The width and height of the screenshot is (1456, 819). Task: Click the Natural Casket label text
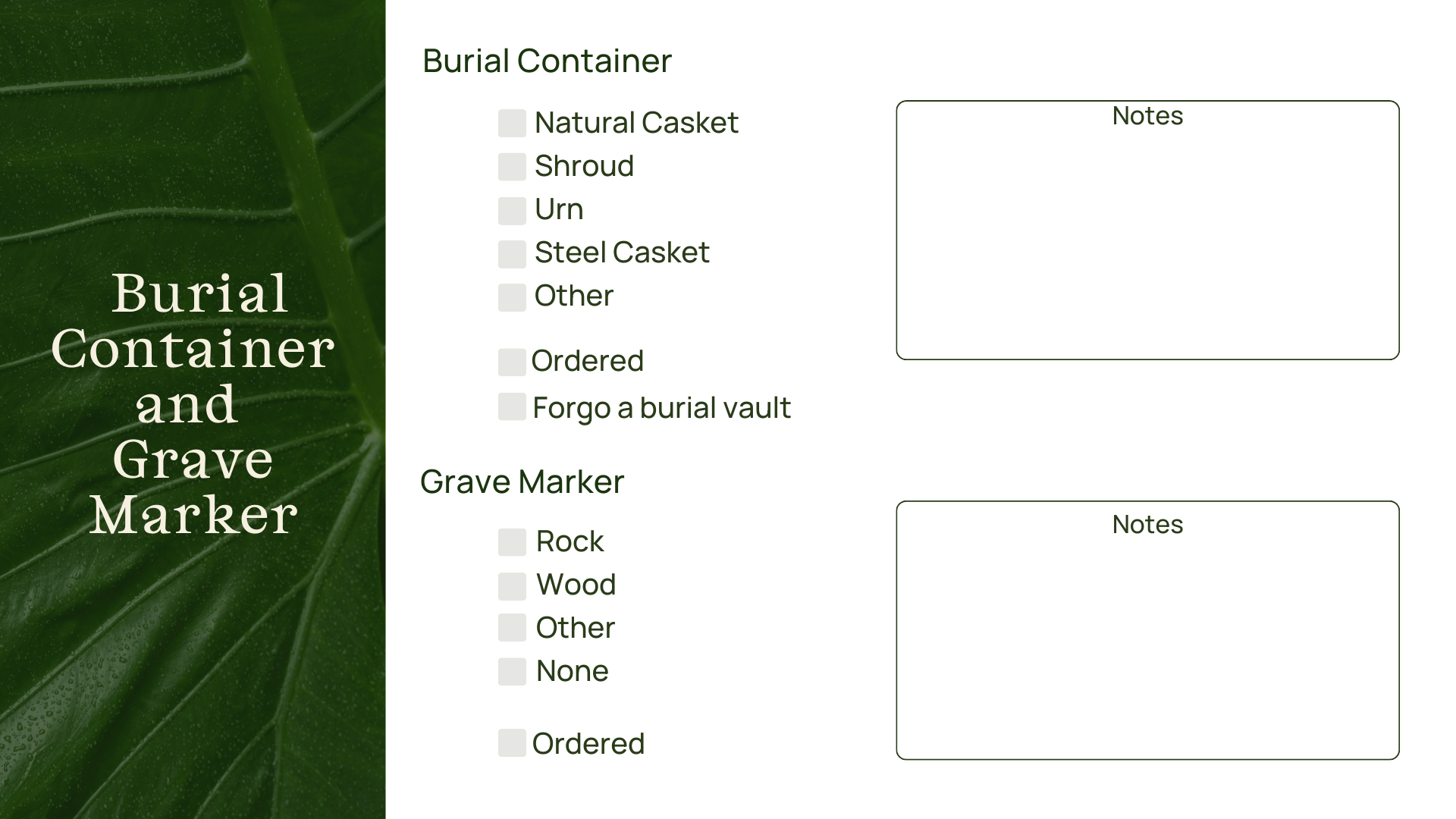636,123
